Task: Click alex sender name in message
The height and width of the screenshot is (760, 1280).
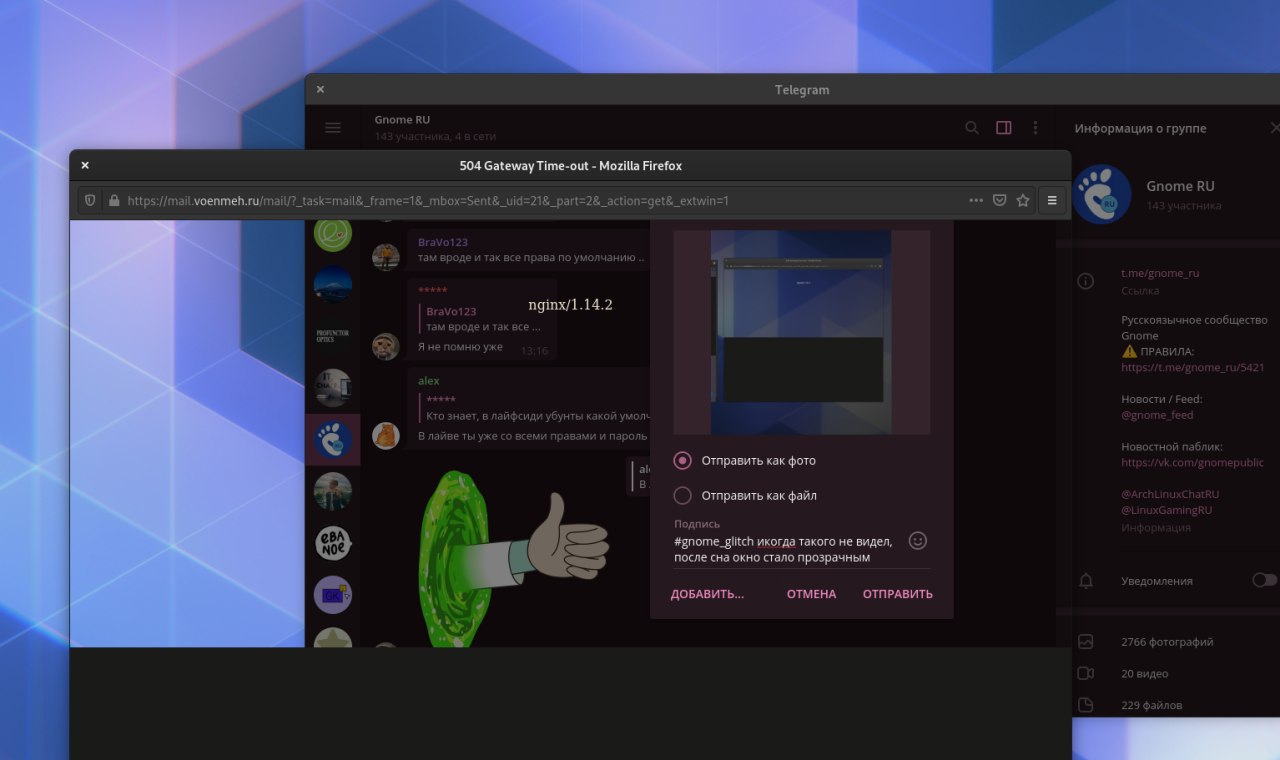Action: pos(428,381)
